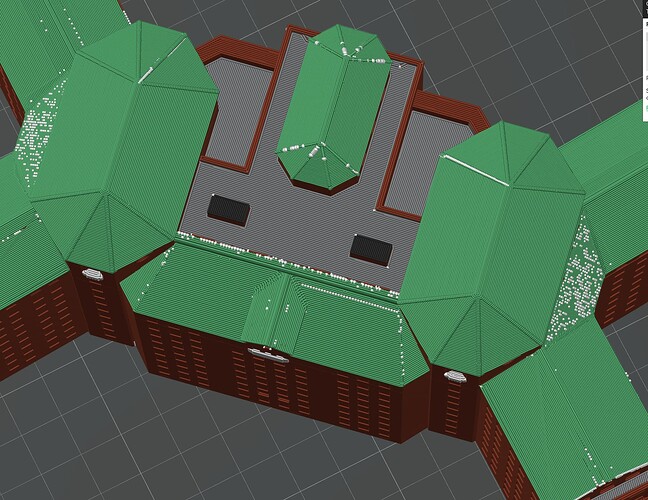Image resolution: width=648 pixels, height=500 pixels.
Task: Click the dark header above the legend panel
Action: 645,8
